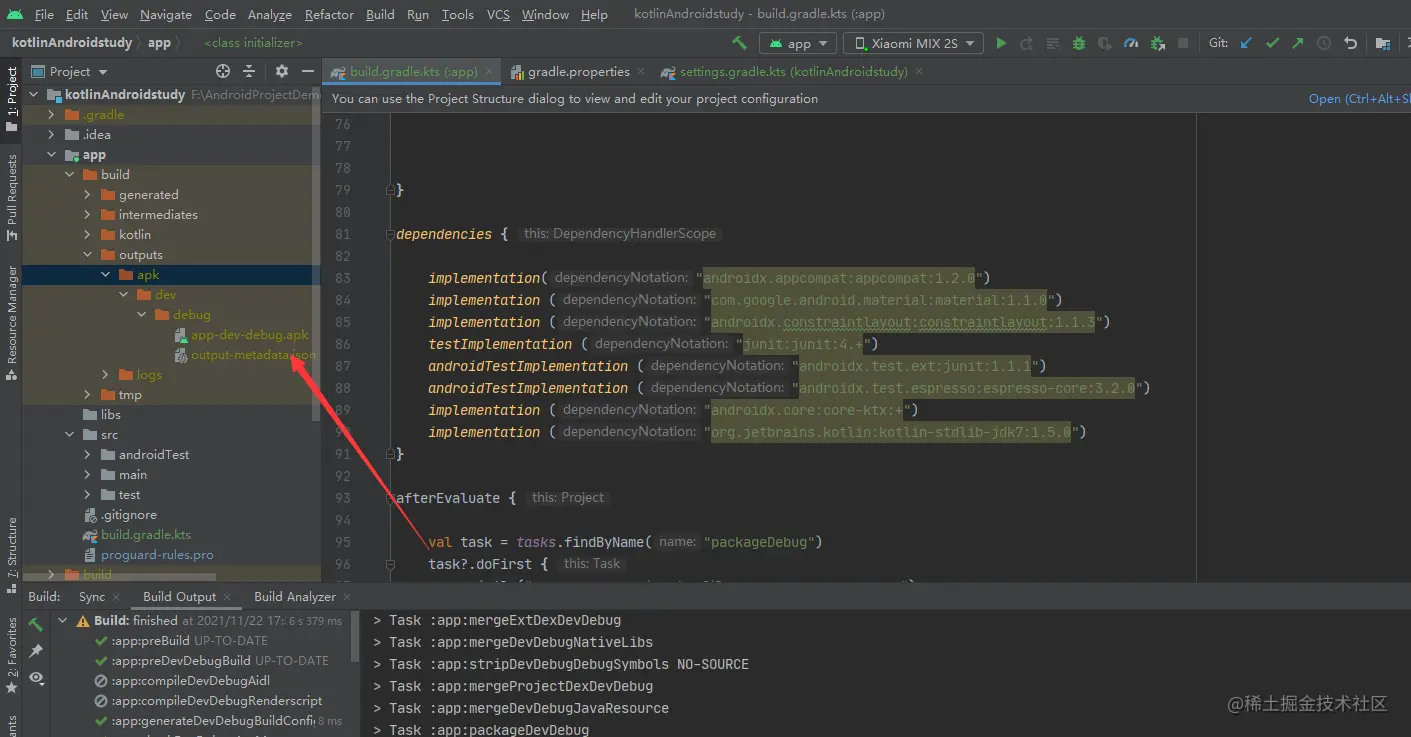Select app-dev-debug.apk file in tree
The width and height of the screenshot is (1411, 737).
250,335
